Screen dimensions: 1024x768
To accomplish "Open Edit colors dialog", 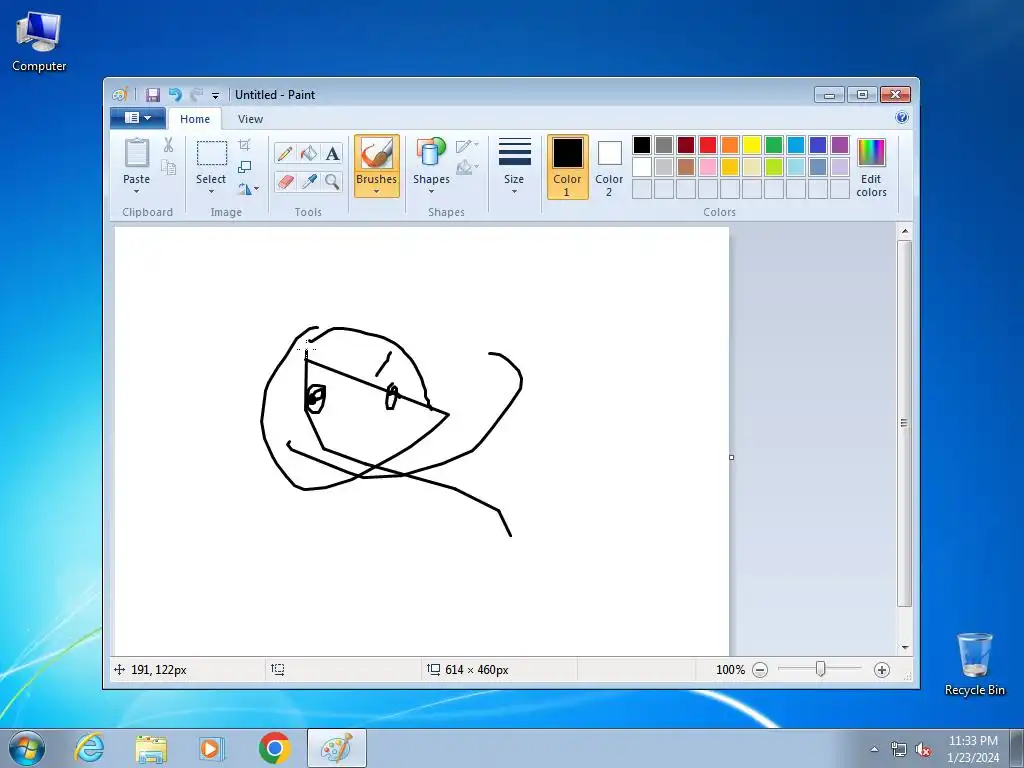I will [871, 168].
